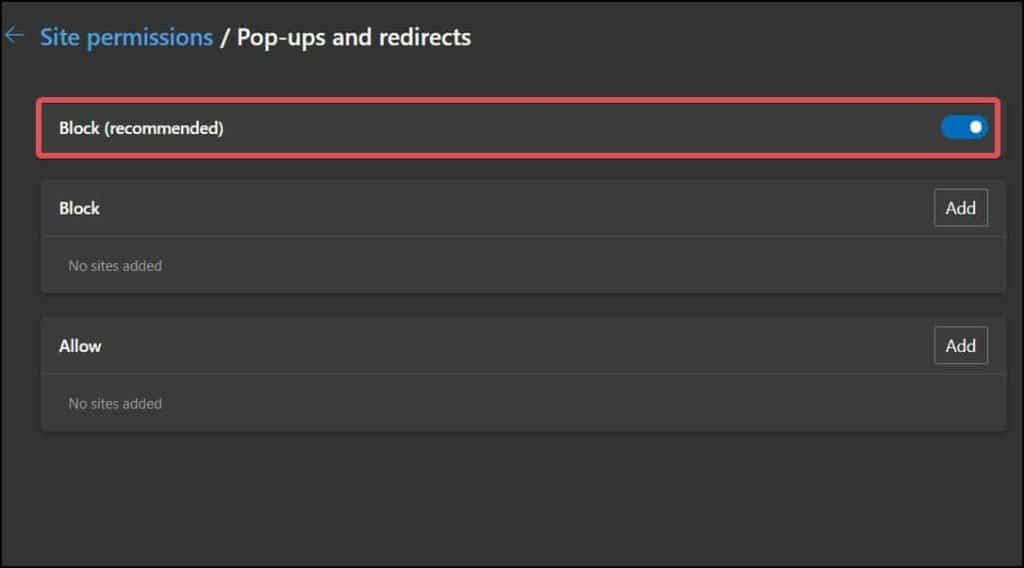Click the Block (recommended) label text
Image resolution: width=1024 pixels, height=568 pixels.
coord(141,128)
